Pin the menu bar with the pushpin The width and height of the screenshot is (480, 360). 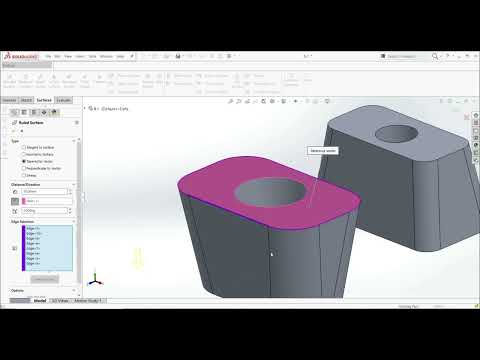(132, 56)
